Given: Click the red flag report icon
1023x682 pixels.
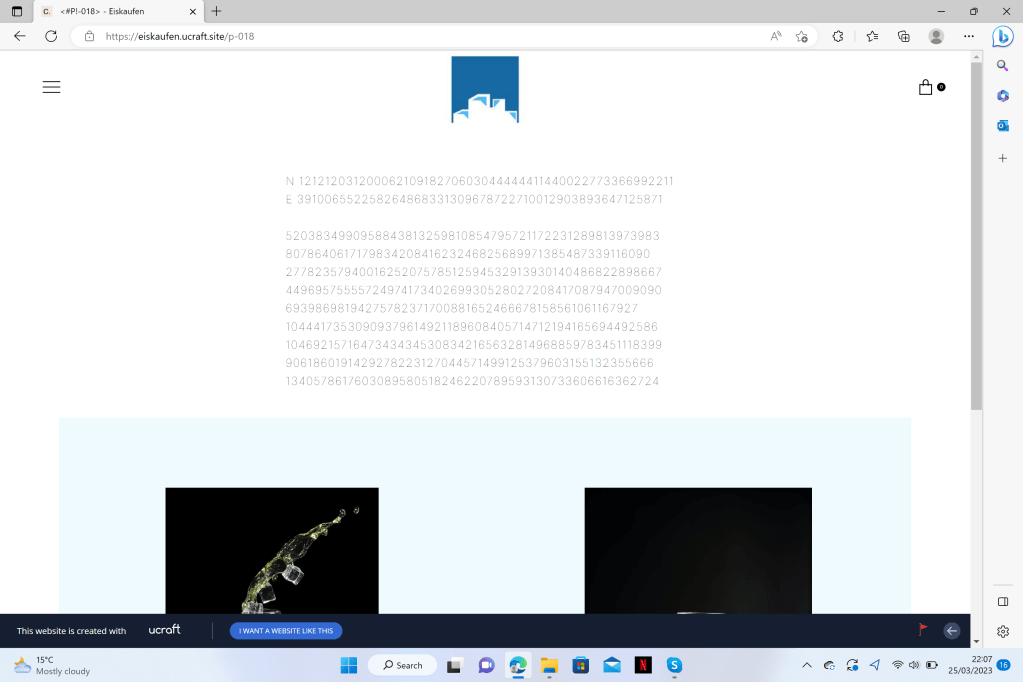Looking at the screenshot, I should (x=922, y=630).
